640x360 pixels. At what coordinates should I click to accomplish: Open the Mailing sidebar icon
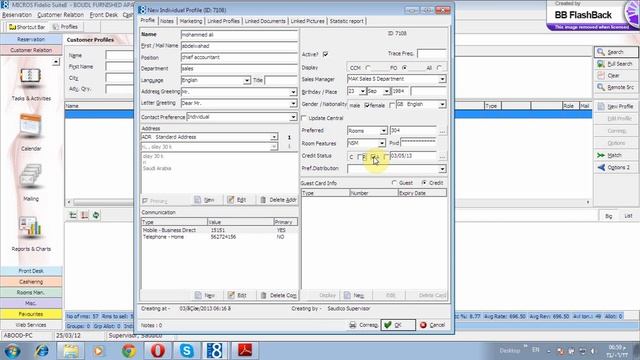[31, 182]
